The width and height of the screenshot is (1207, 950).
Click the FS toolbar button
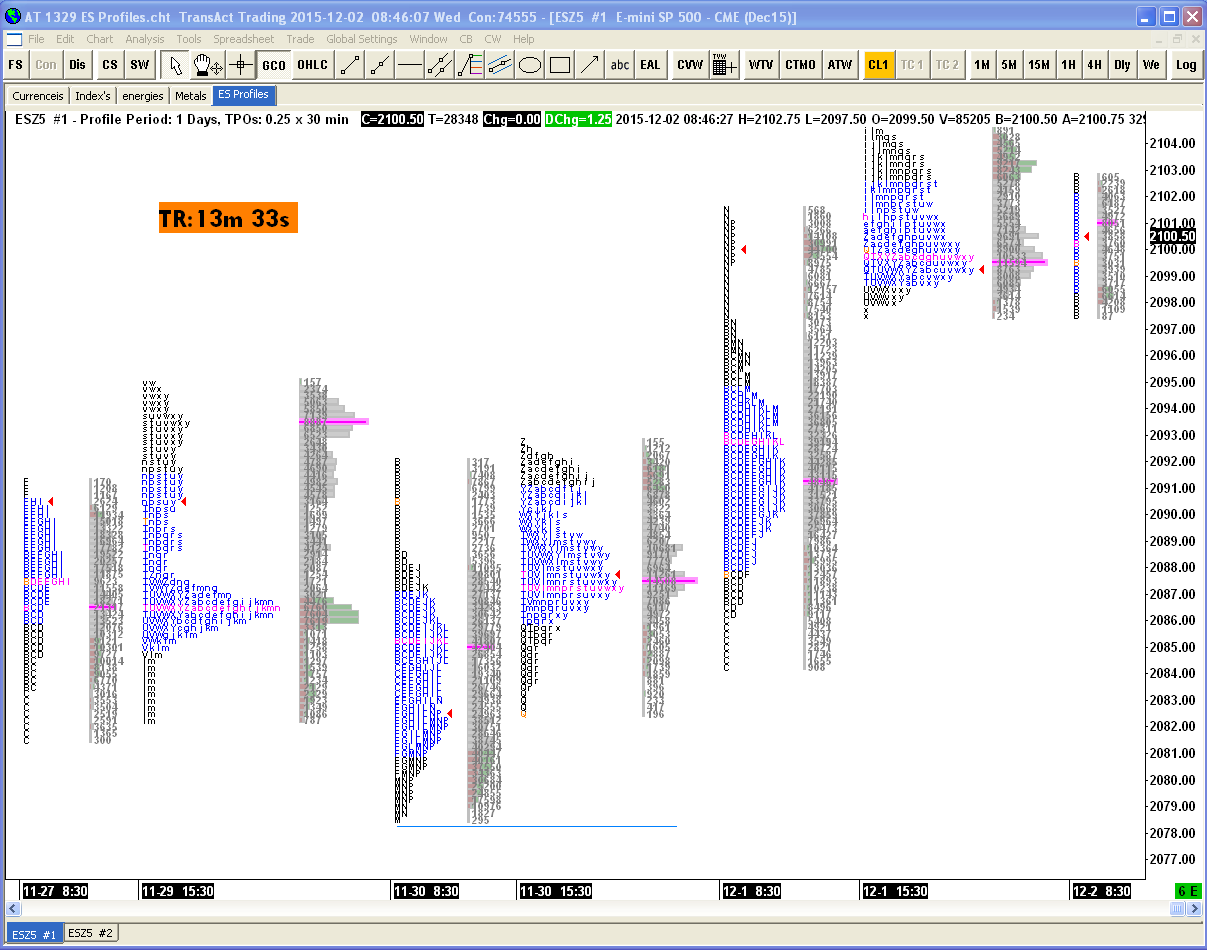pos(16,65)
